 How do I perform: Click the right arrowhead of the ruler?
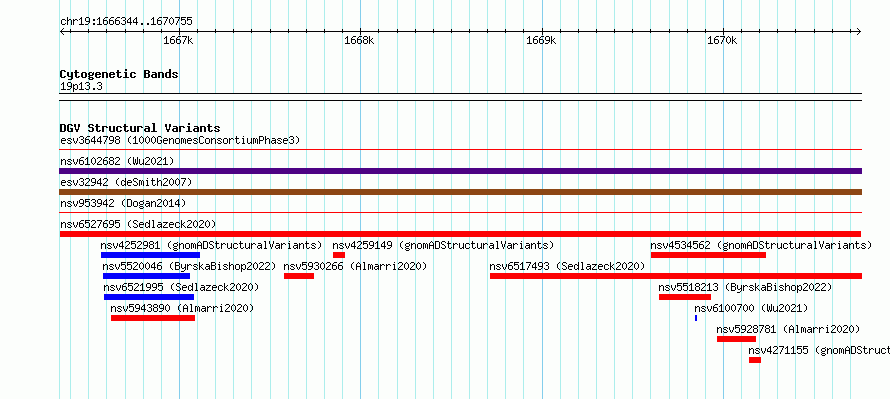[859, 32]
